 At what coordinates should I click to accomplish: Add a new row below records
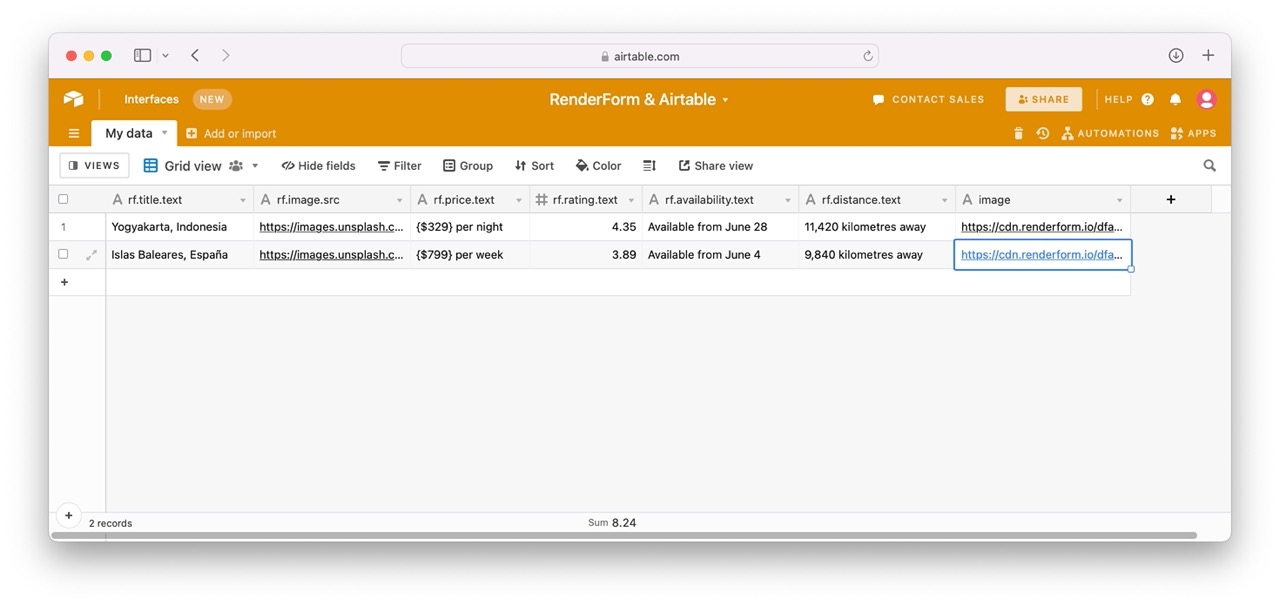[x=65, y=282]
